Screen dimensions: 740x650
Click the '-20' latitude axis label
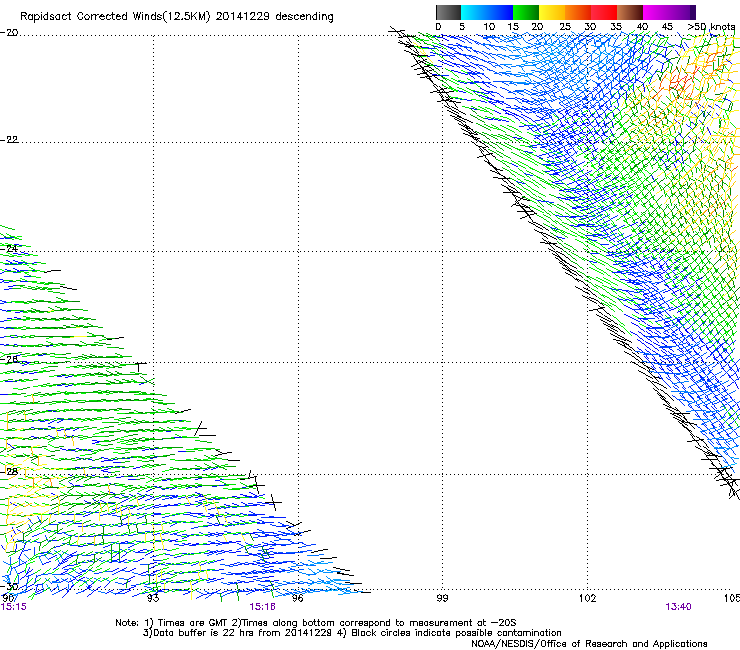[9, 33]
